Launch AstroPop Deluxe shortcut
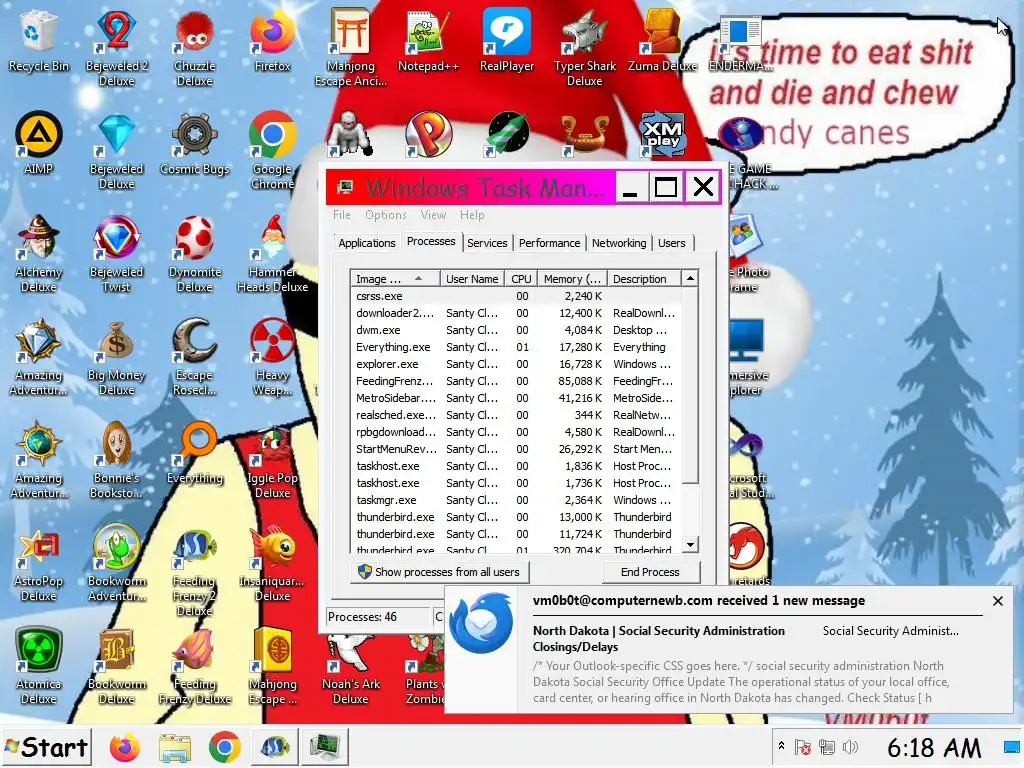The image size is (1024, 768). pyautogui.click(x=39, y=563)
